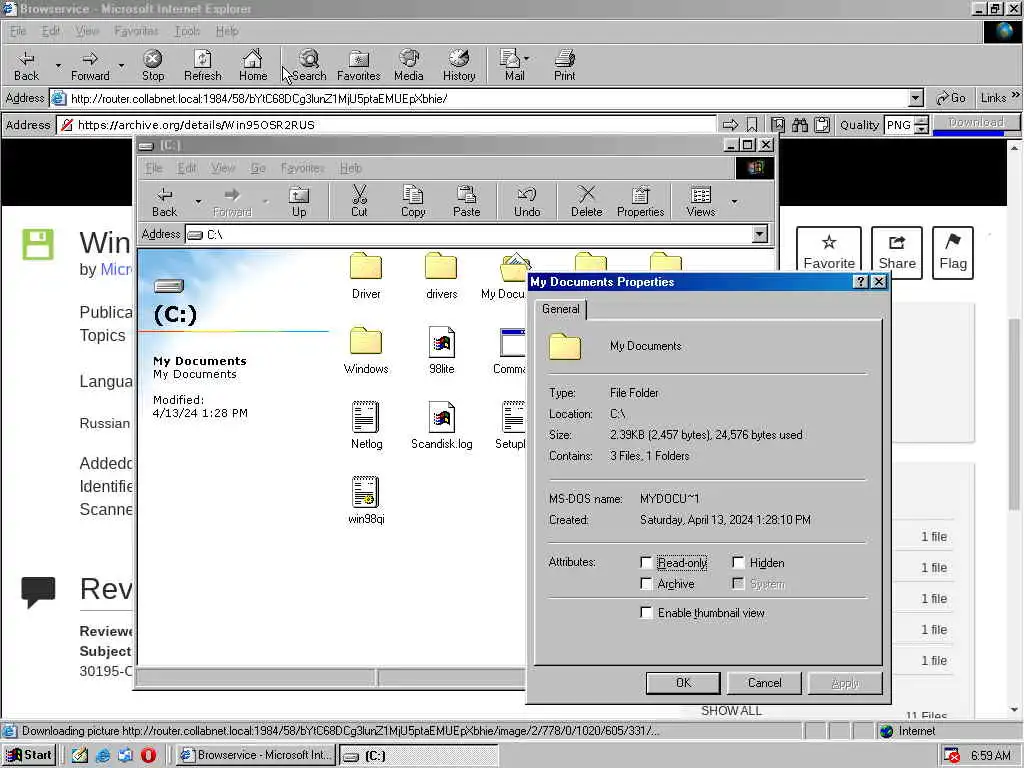Open the IE File menu
This screenshot has height=768, width=1024.
18,31
